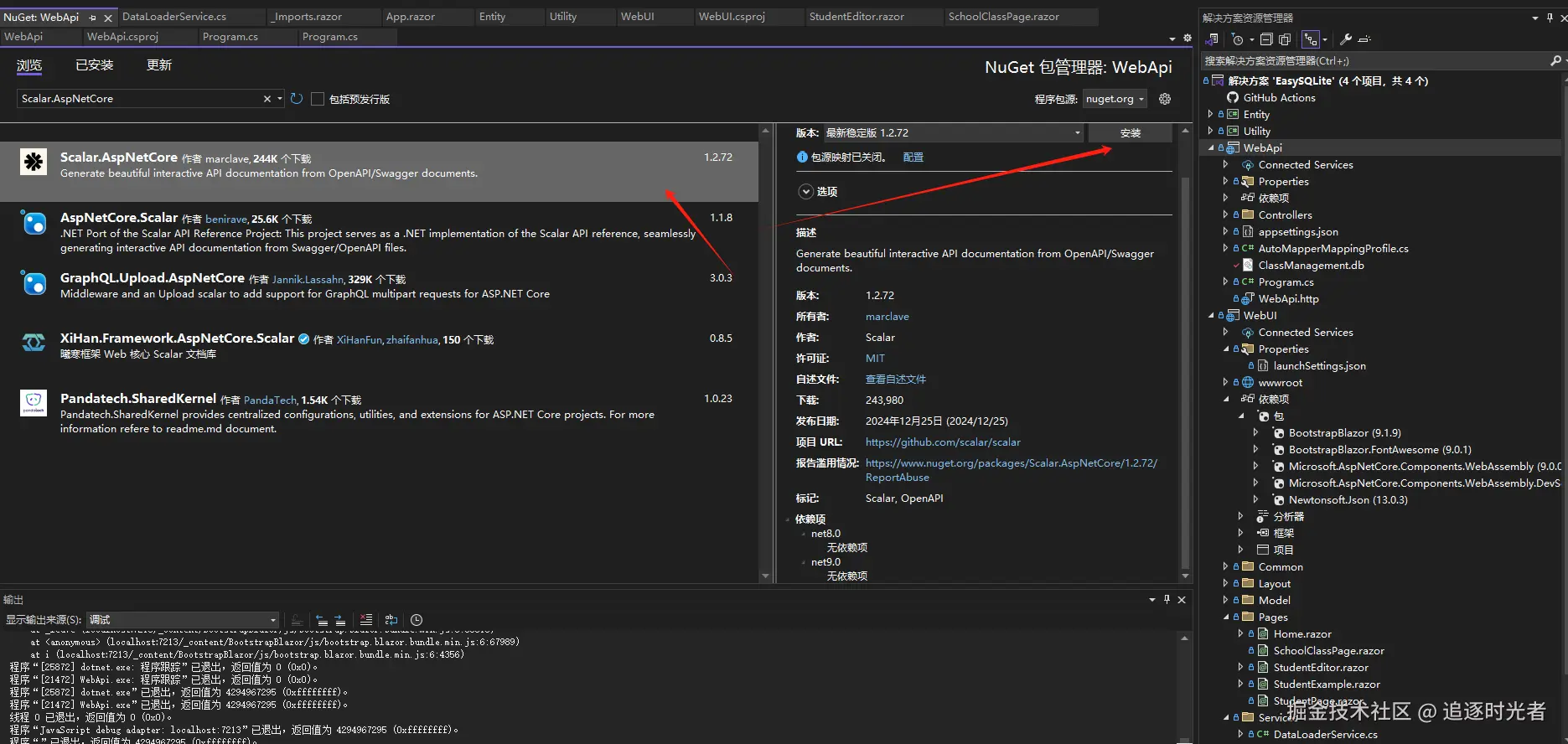Click the Pandatech.SharedKernel package icon

[34, 403]
